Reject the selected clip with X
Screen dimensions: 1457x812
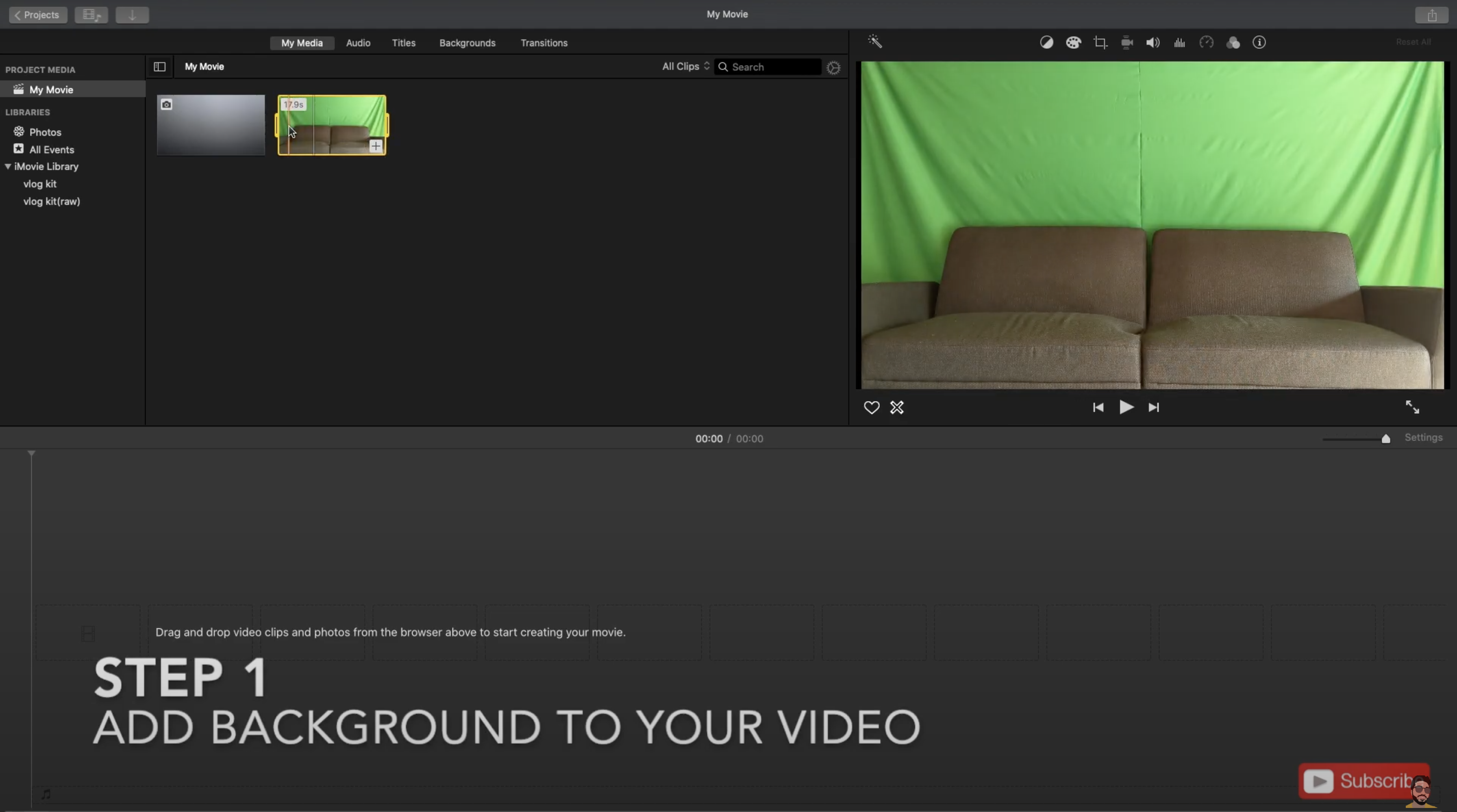(x=897, y=407)
